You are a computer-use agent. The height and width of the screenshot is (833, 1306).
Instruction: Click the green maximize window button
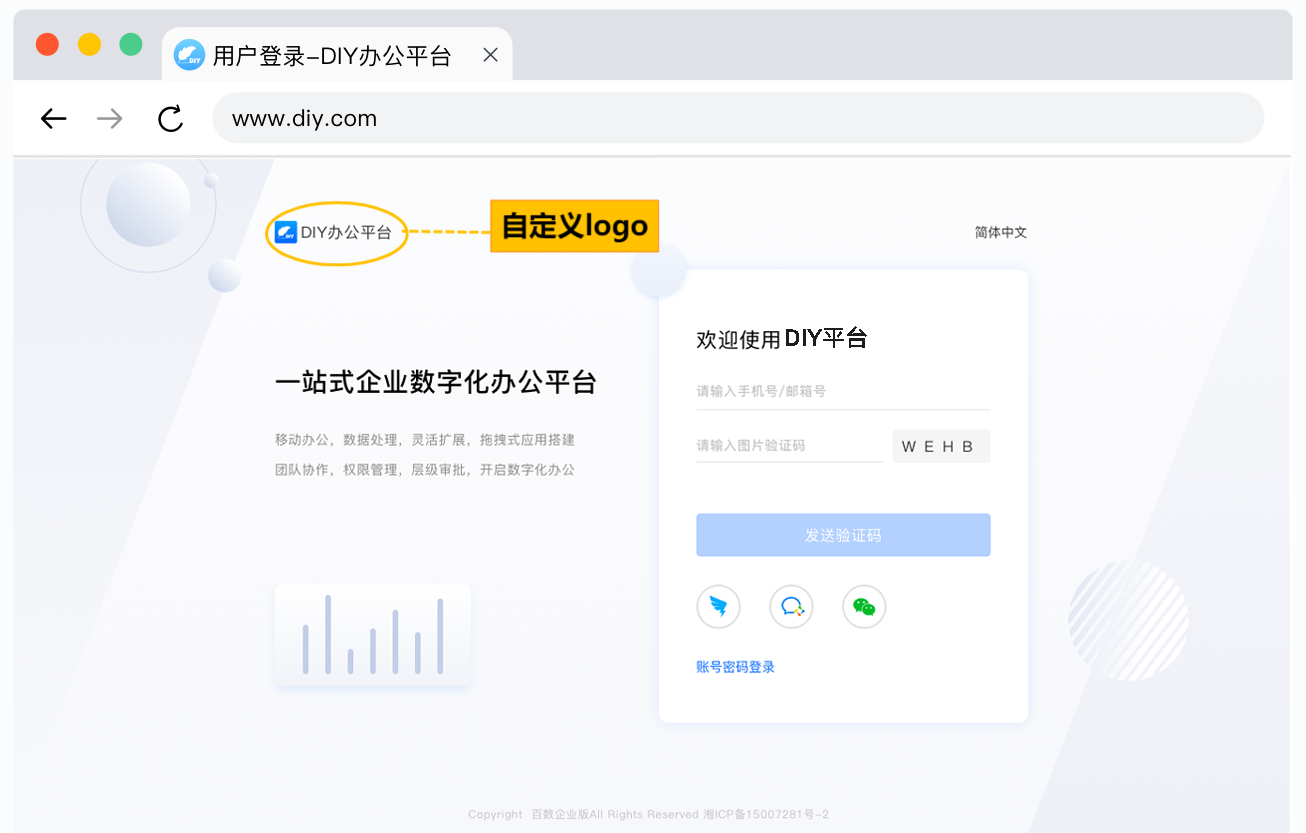[130, 44]
